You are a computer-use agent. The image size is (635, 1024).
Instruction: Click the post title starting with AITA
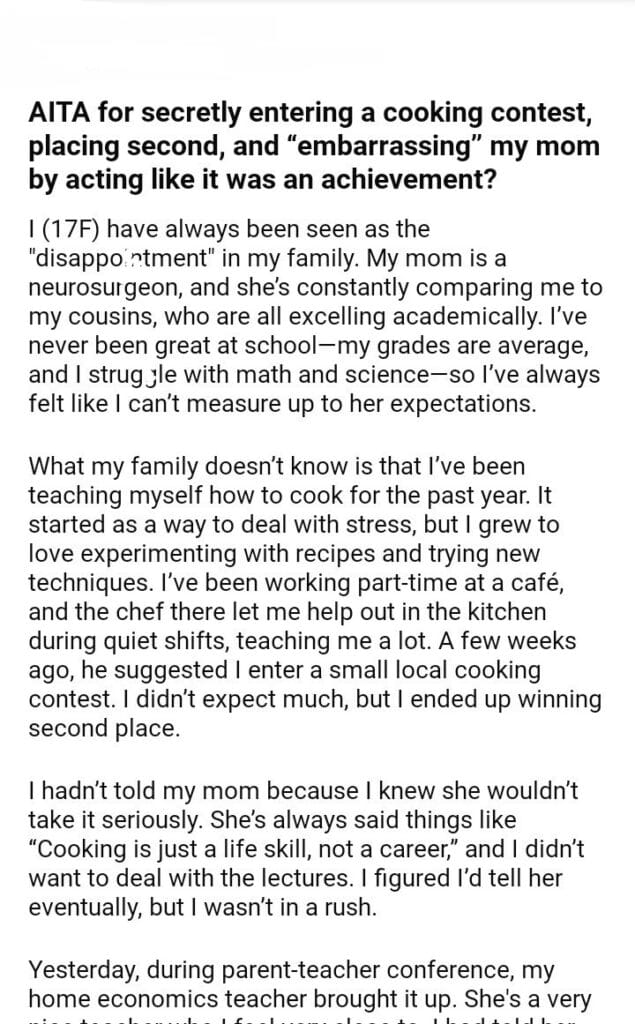click(314, 147)
